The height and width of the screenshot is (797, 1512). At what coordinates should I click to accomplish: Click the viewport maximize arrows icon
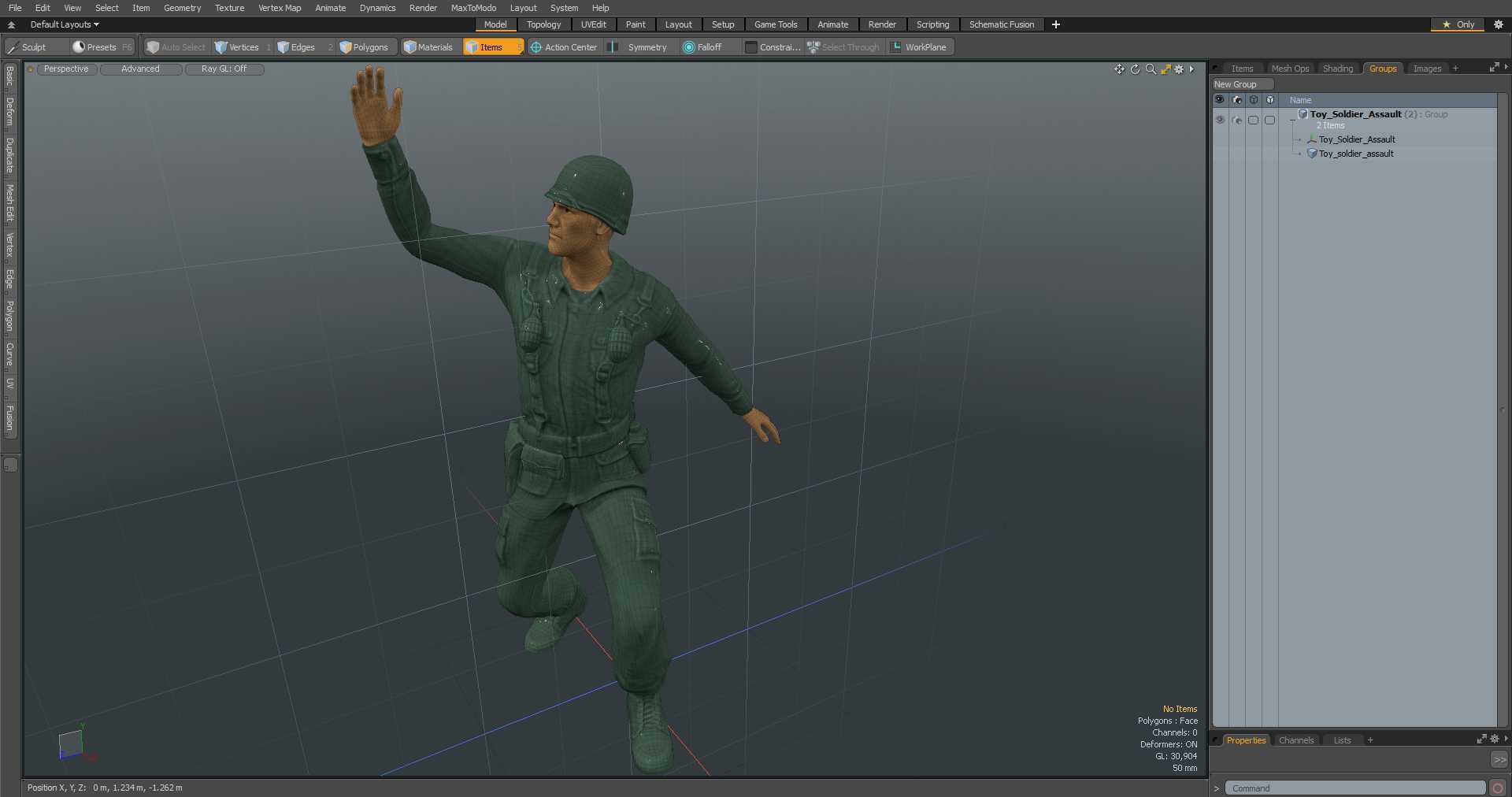pyautogui.click(x=1165, y=69)
